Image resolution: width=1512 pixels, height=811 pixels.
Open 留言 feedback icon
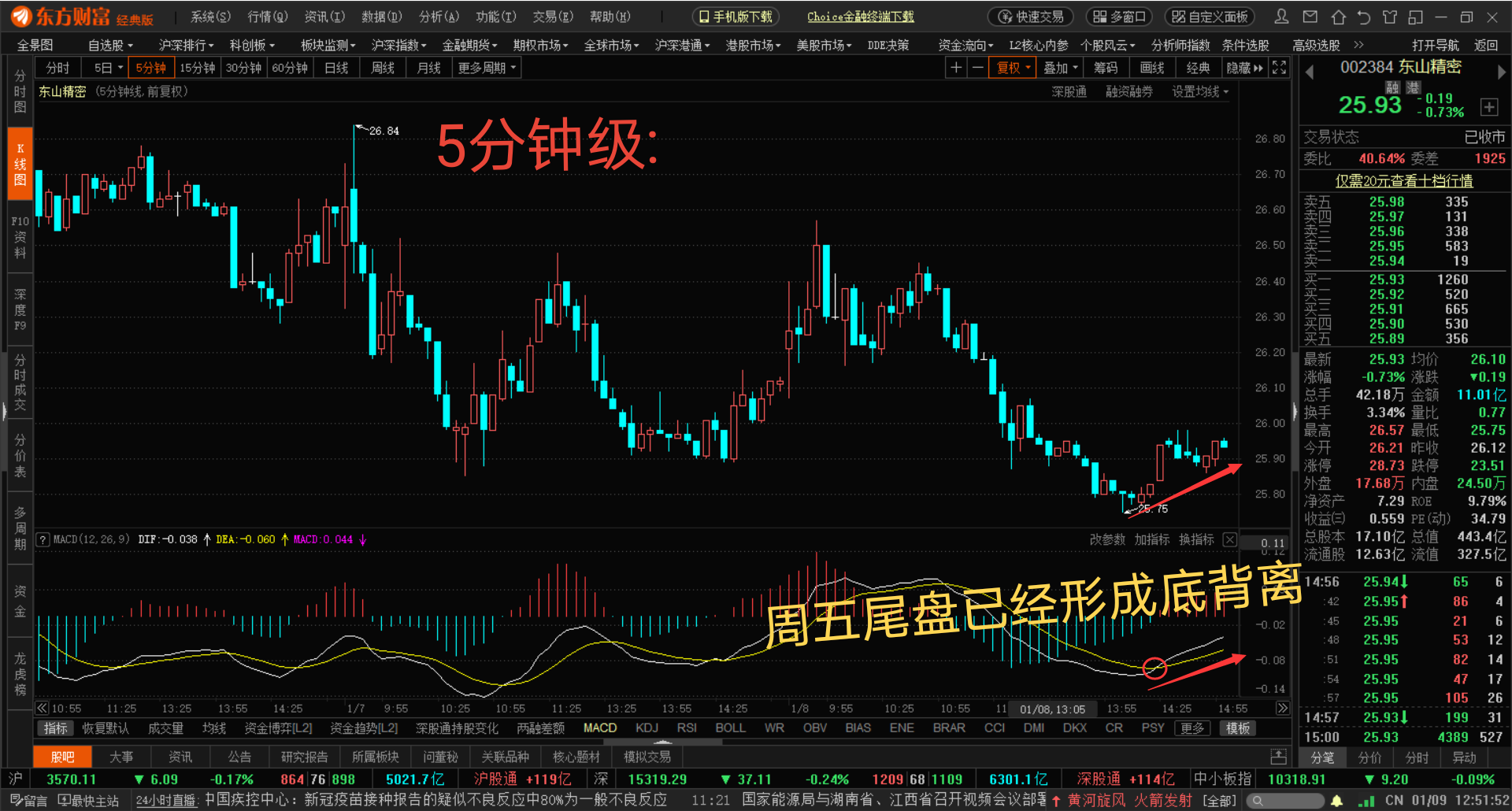coord(28,801)
